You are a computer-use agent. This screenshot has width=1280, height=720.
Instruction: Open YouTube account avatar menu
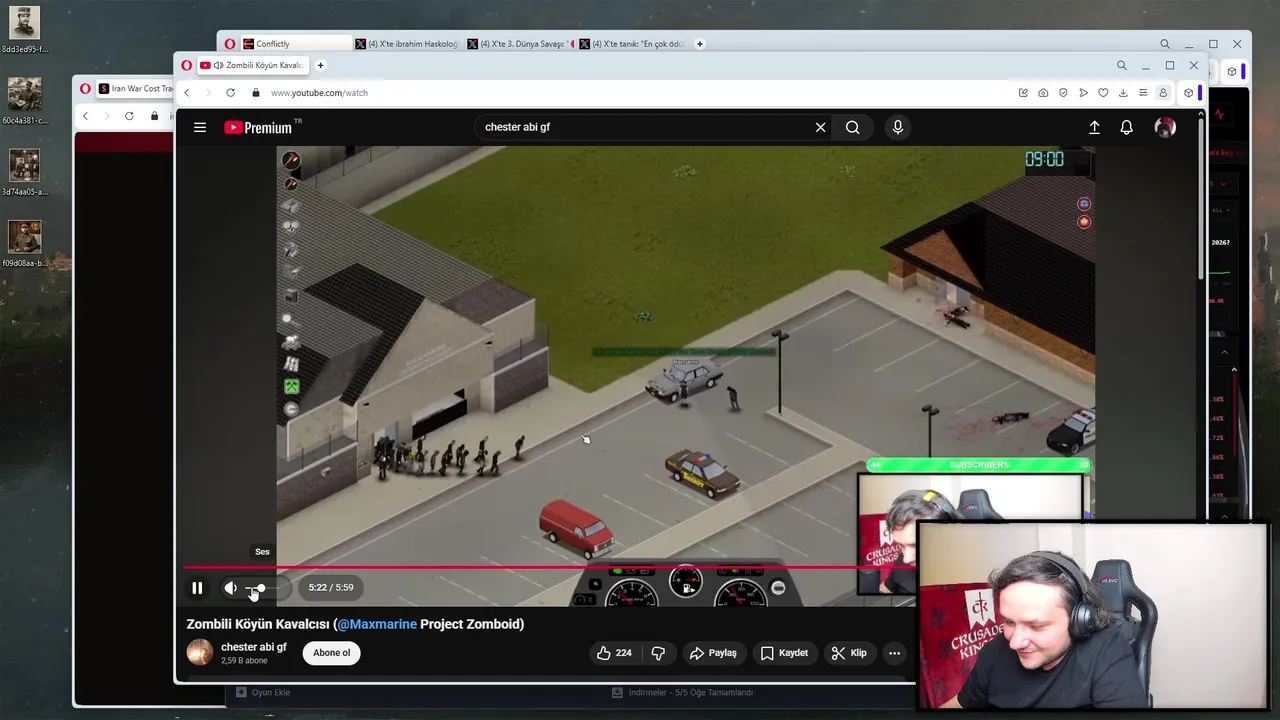pos(1165,127)
